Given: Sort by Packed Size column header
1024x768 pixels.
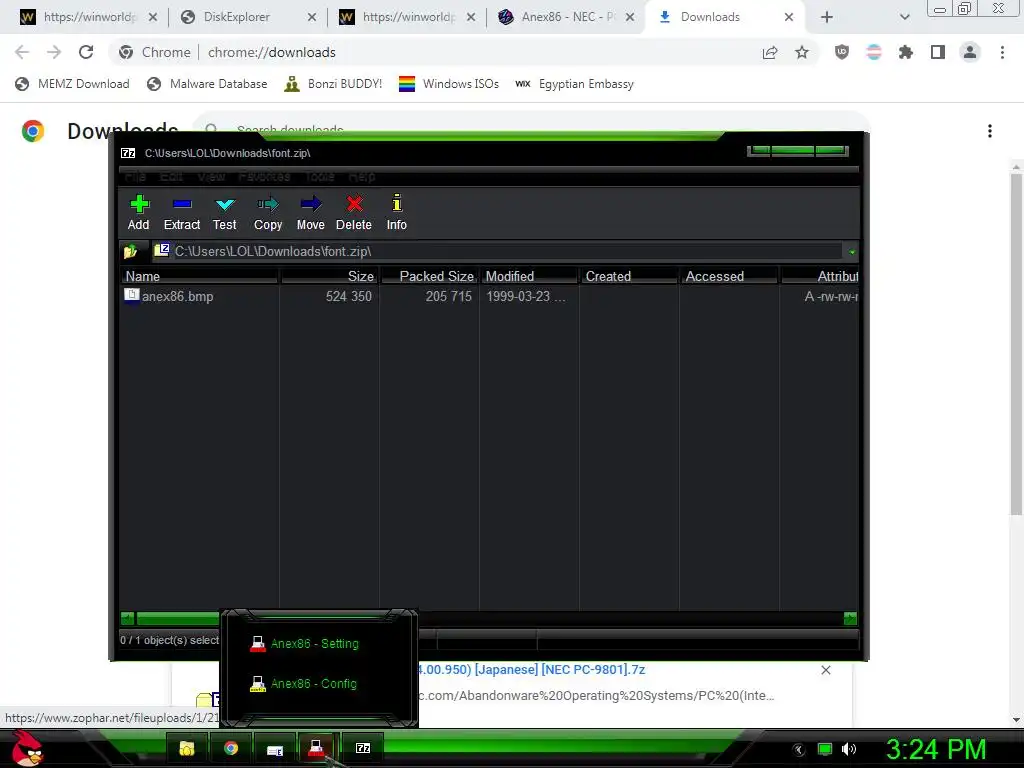Looking at the screenshot, I should [429, 276].
